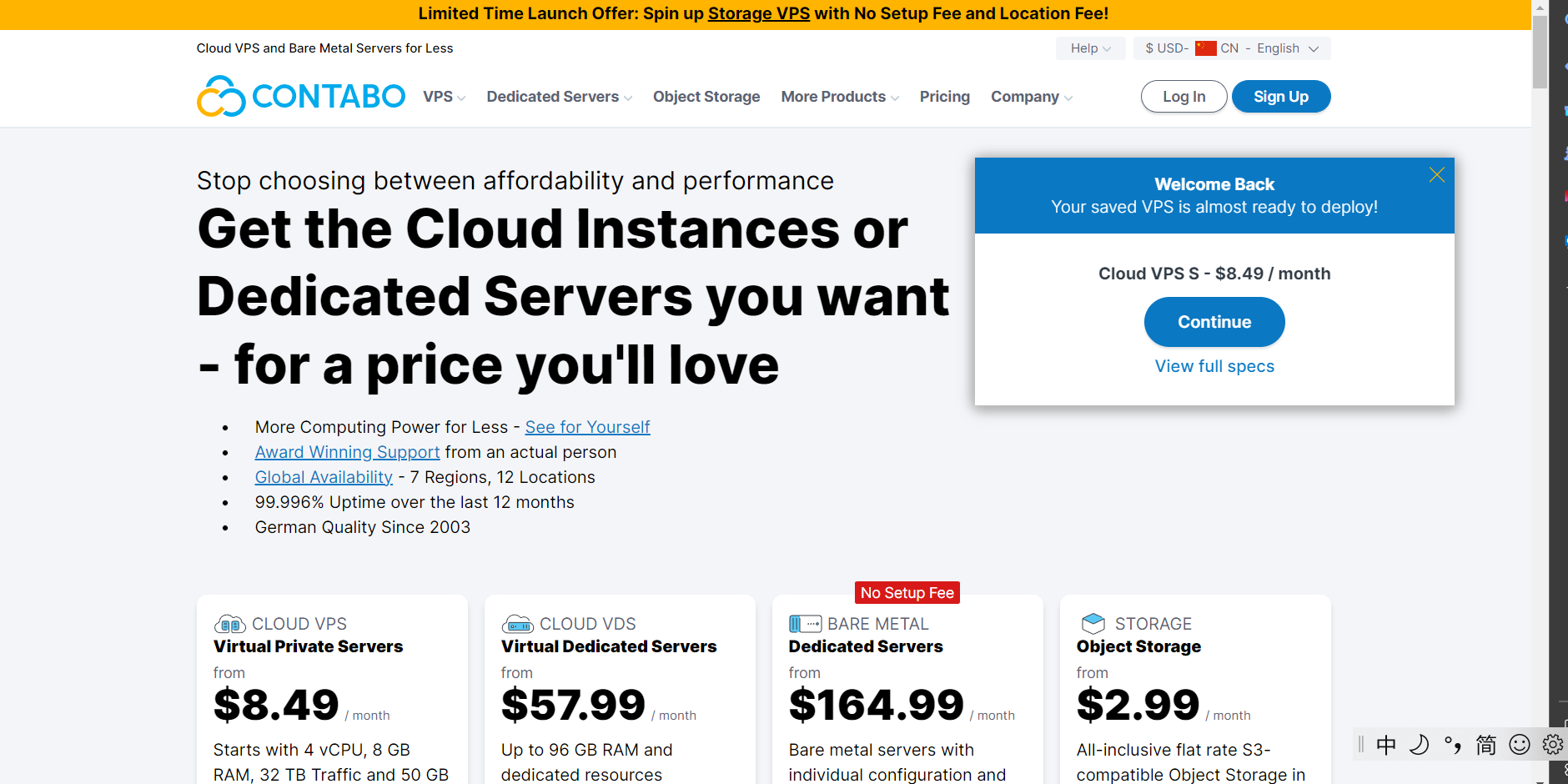The height and width of the screenshot is (784, 1568).
Task: Click the Storage box icon
Action: [1093, 623]
